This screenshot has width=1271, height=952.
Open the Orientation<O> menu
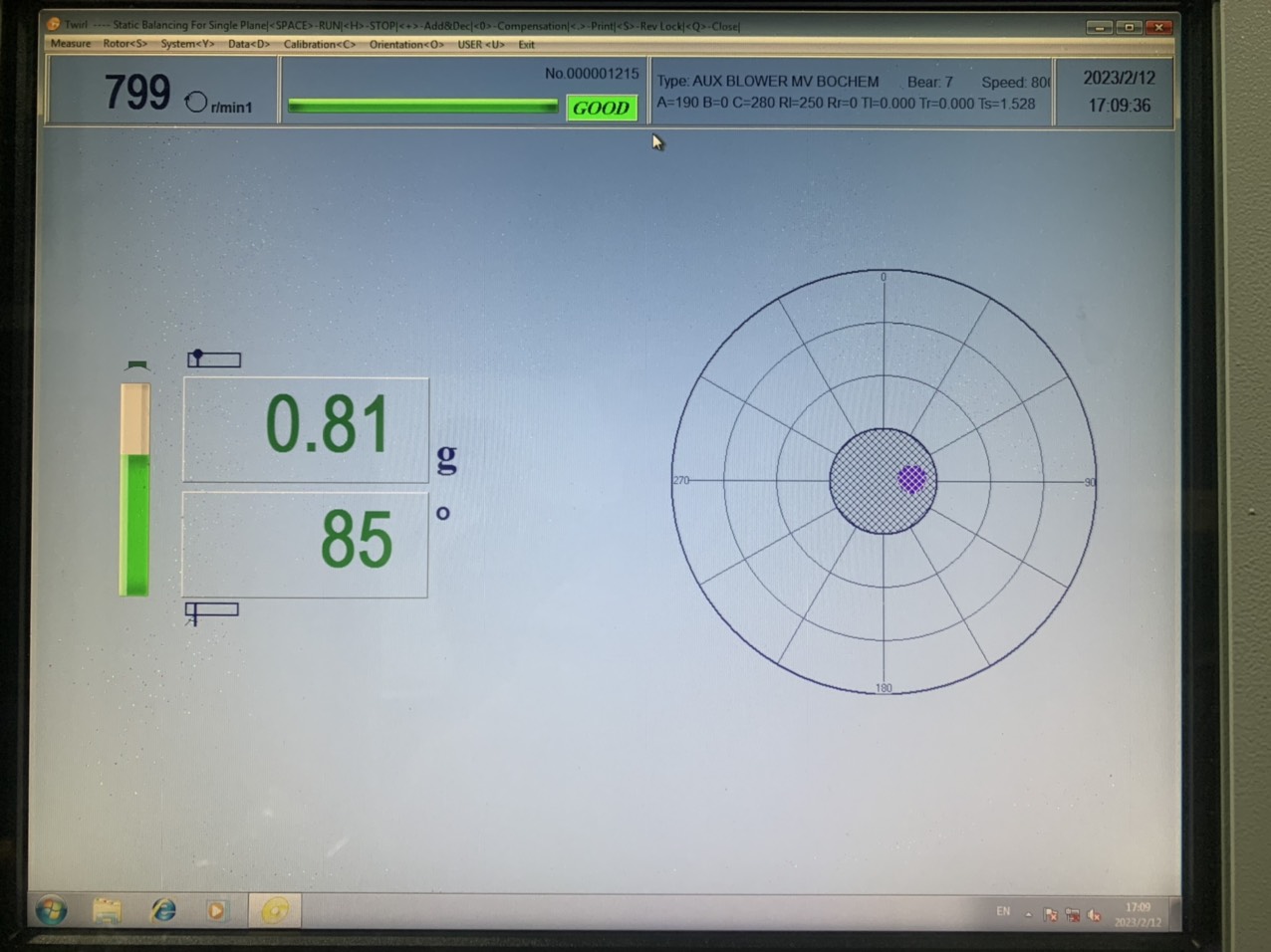point(406,44)
